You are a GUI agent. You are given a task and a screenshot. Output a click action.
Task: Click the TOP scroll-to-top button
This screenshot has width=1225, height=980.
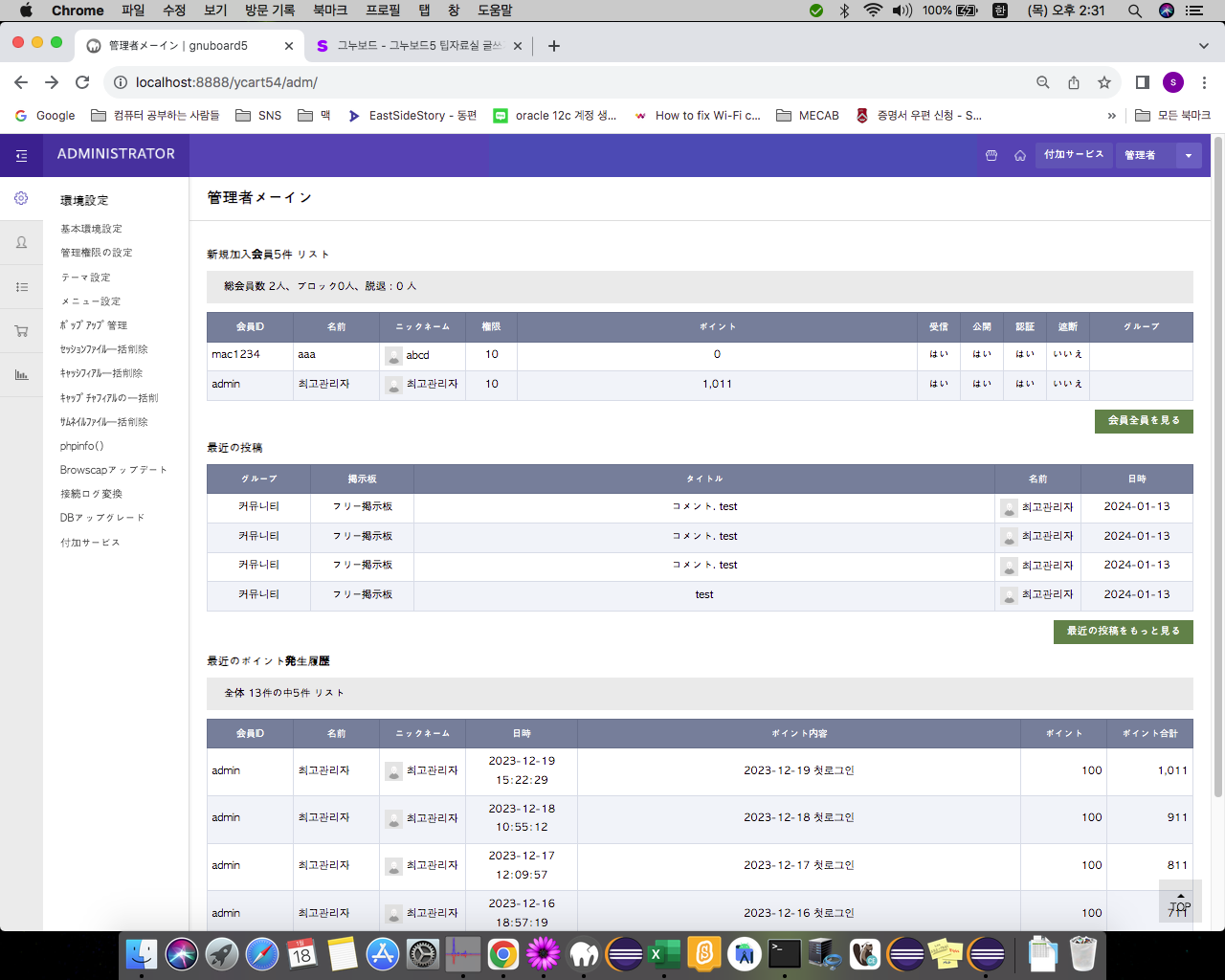[1180, 902]
